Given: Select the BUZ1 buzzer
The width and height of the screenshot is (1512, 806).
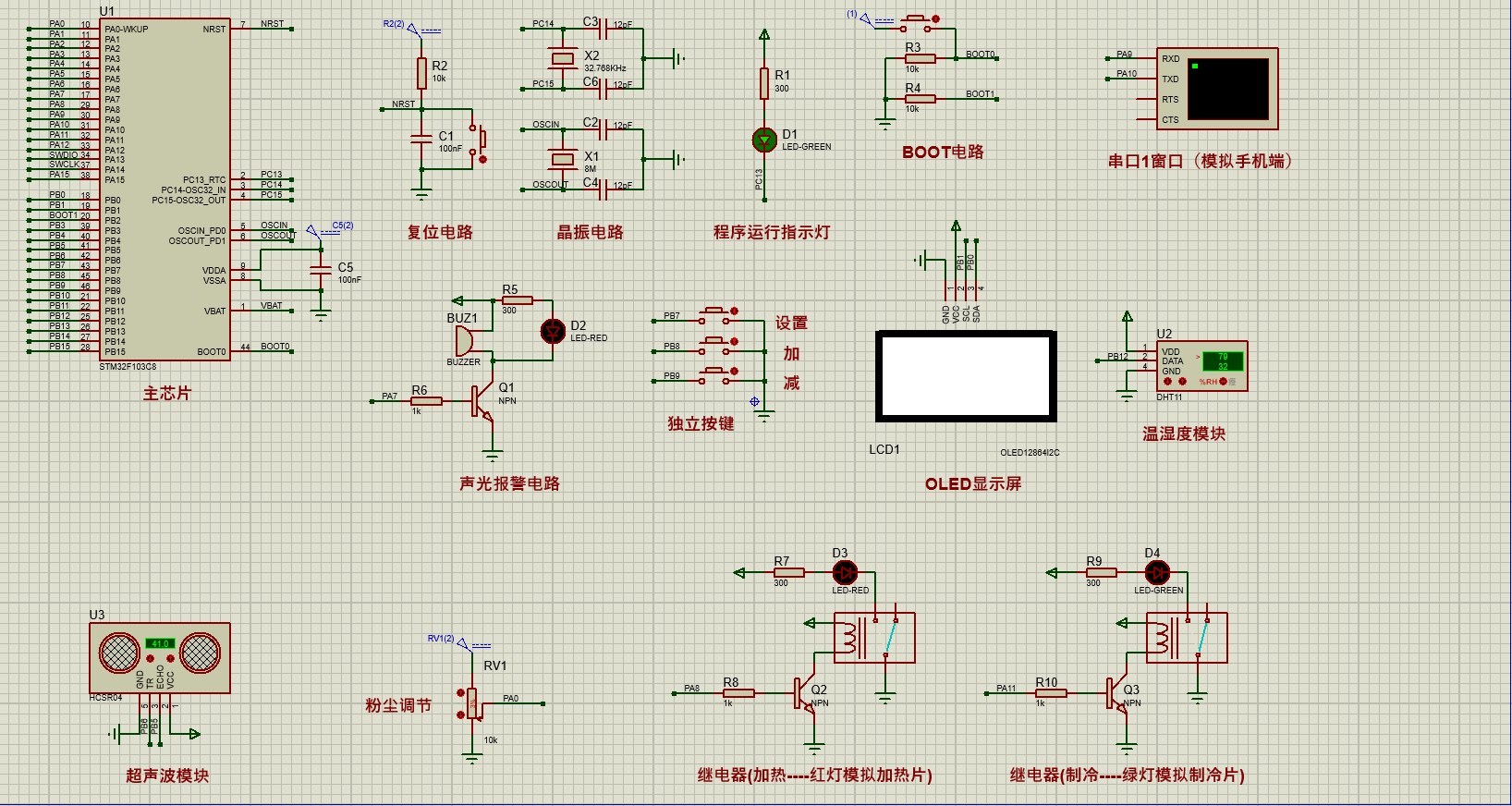Looking at the screenshot, I should coord(464,341).
